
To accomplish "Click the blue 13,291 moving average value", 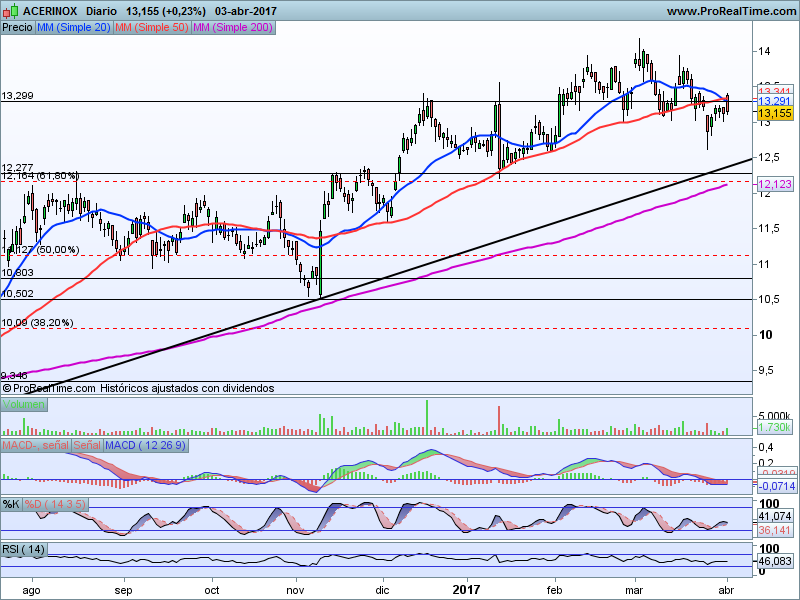I will point(774,101).
